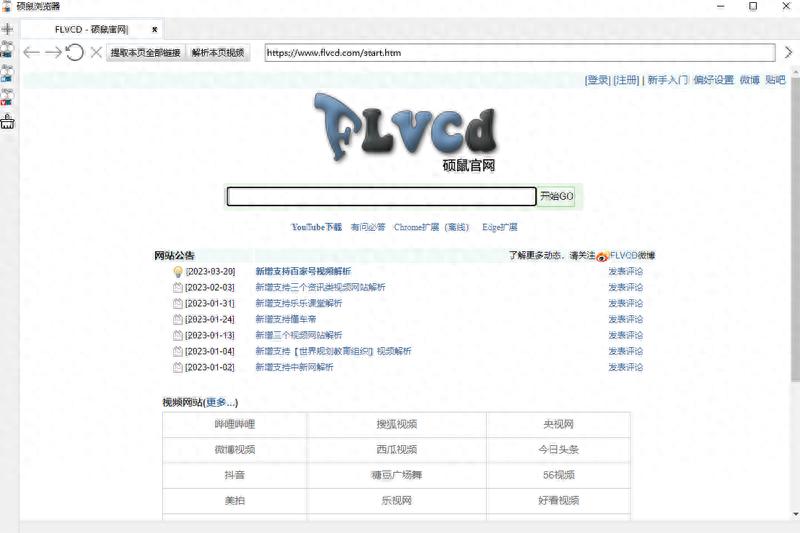This screenshot has width=800, height=533.
Task: Click the note icon beside 2023-01-31
Action: pos(178,303)
